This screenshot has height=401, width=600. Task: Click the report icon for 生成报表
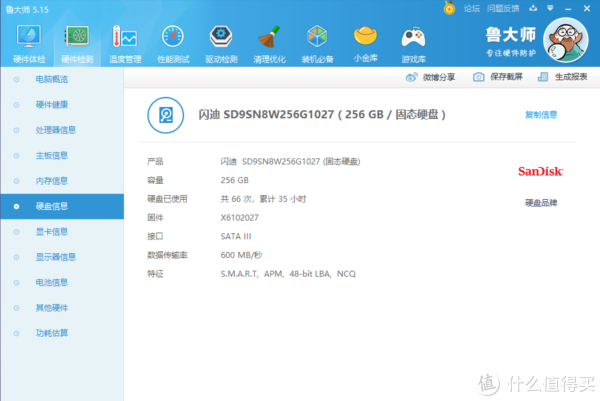tap(543, 77)
